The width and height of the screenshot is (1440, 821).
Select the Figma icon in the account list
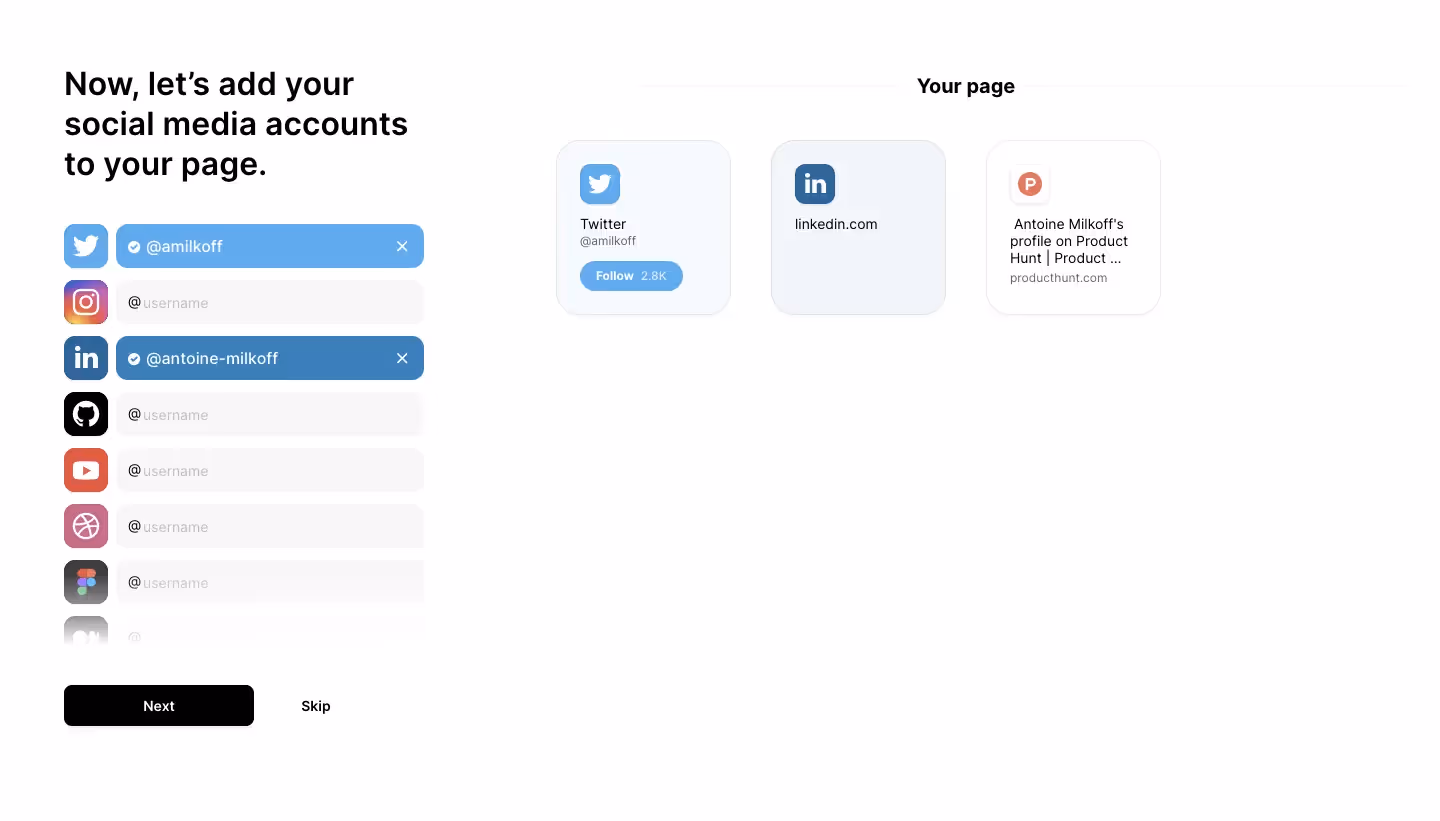click(x=85, y=582)
